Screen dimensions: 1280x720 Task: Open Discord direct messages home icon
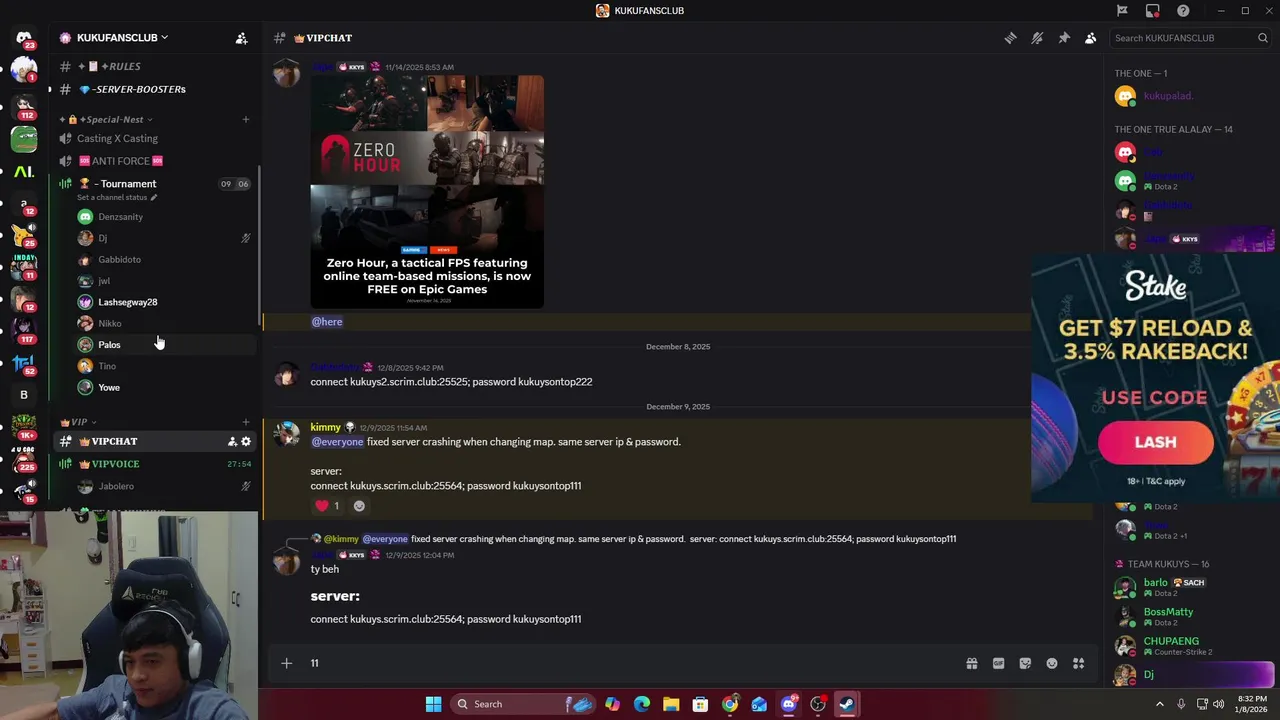[24, 38]
